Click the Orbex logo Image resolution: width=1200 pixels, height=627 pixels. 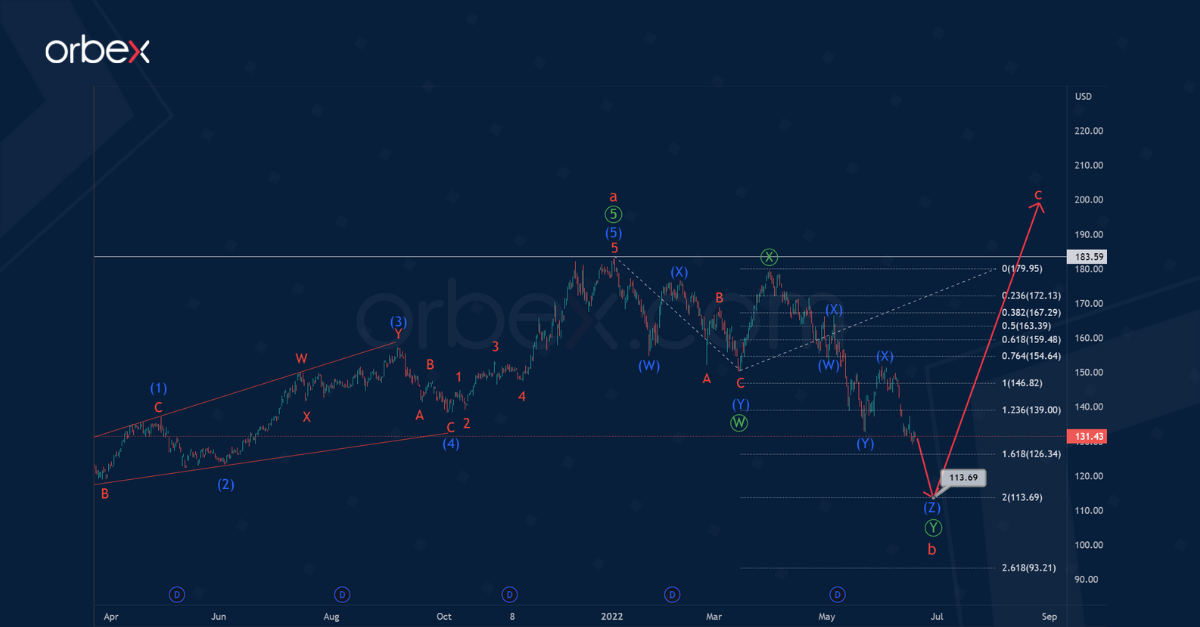coord(97,51)
